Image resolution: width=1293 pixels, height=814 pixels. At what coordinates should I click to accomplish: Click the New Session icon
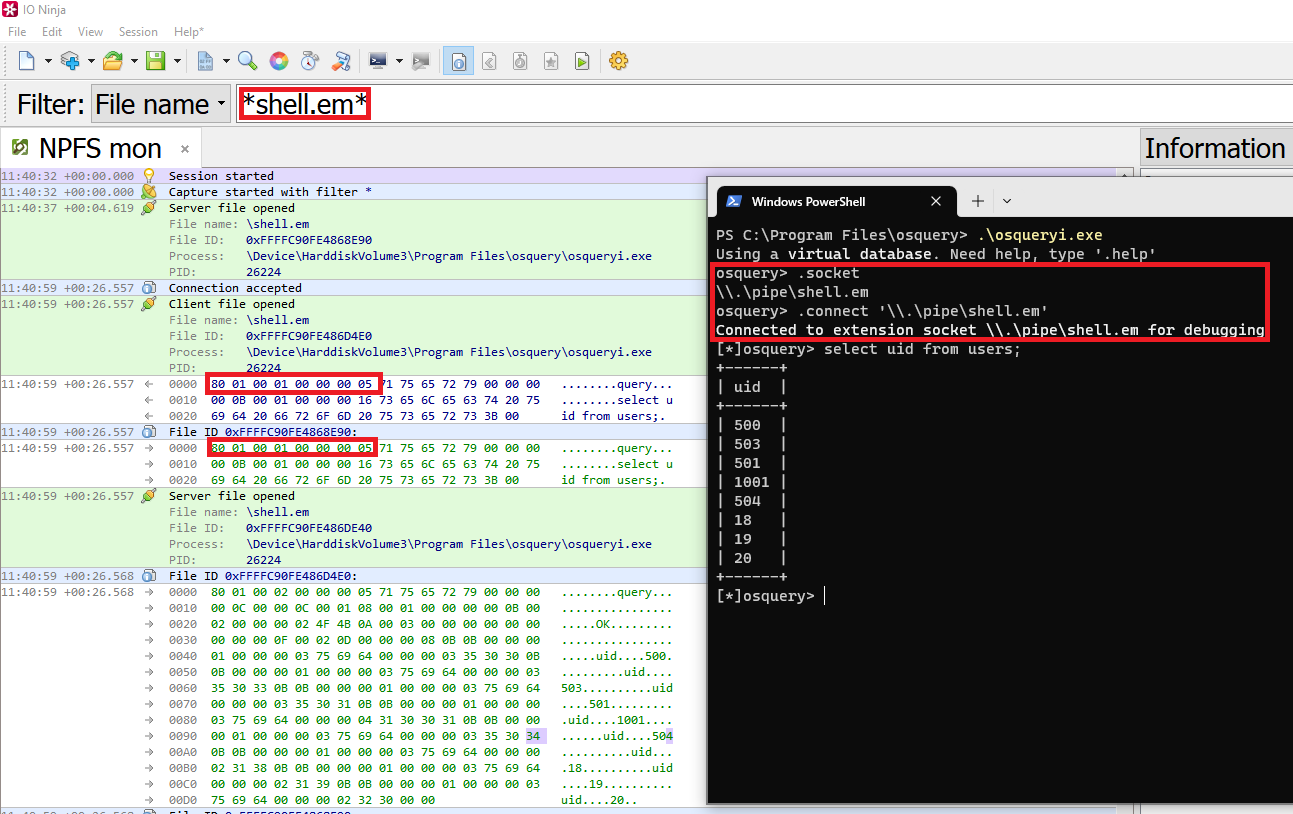(27, 61)
